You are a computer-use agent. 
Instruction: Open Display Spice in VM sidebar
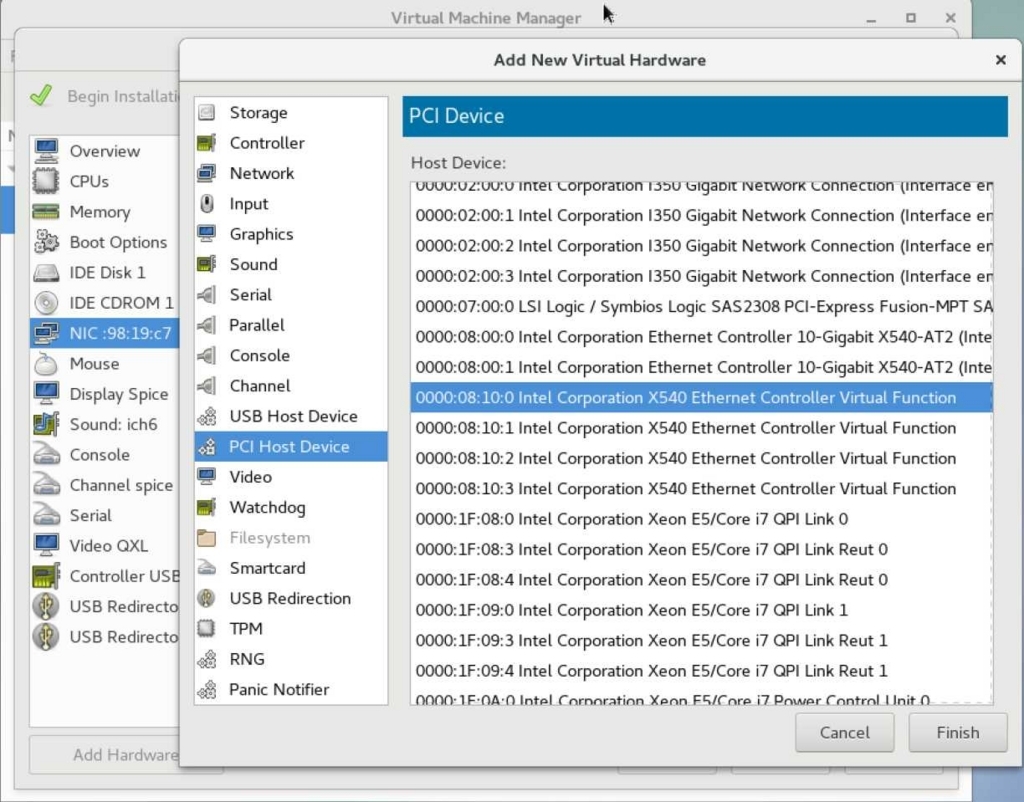tap(104, 394)
